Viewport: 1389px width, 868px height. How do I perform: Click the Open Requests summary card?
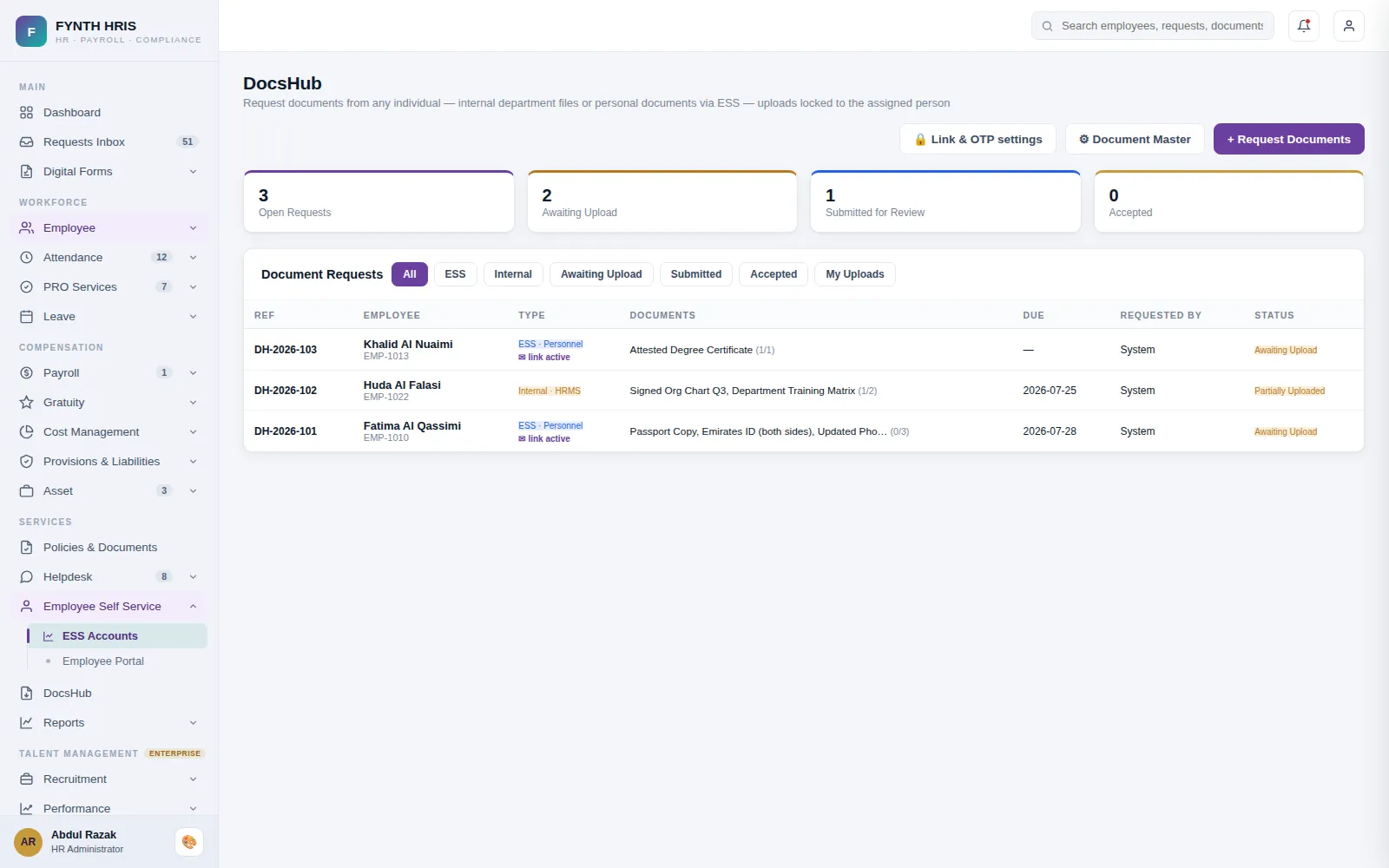379,201
